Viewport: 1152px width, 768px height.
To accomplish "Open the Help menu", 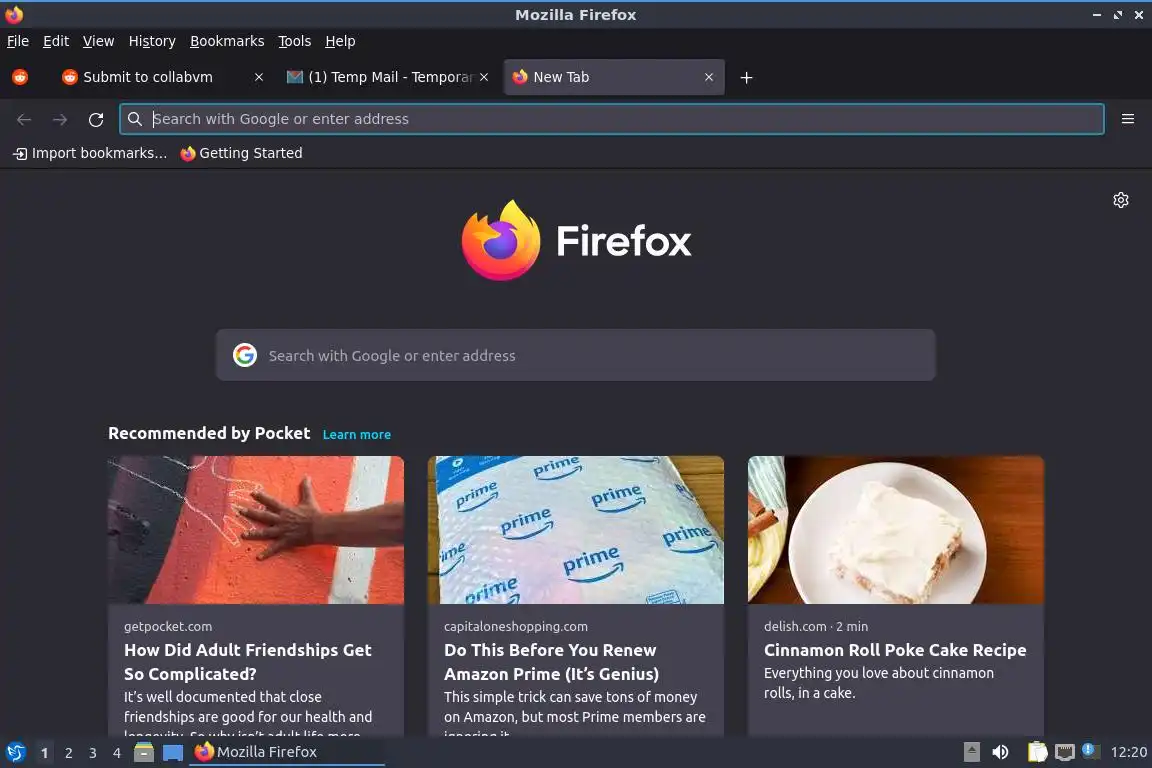I will [x=340, y=41].
